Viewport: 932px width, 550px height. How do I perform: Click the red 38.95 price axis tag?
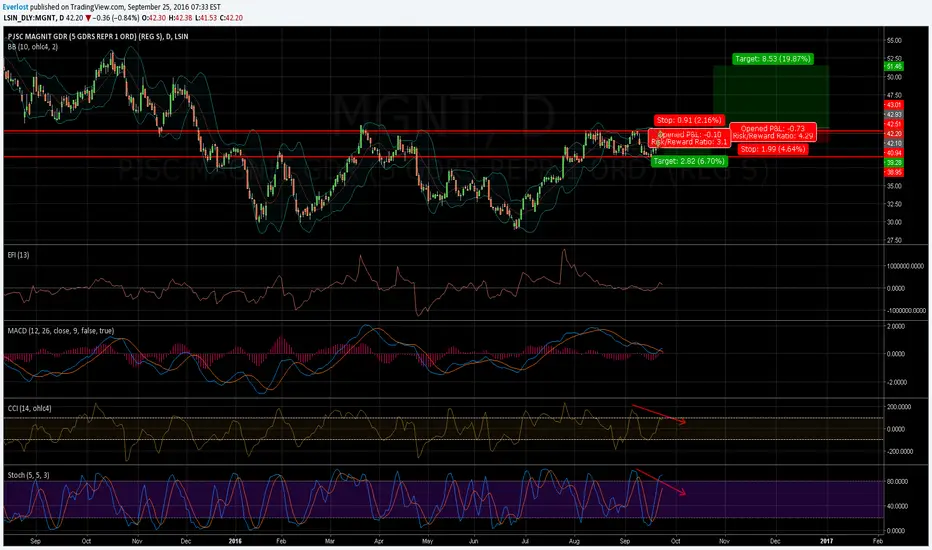coord(894,172)
